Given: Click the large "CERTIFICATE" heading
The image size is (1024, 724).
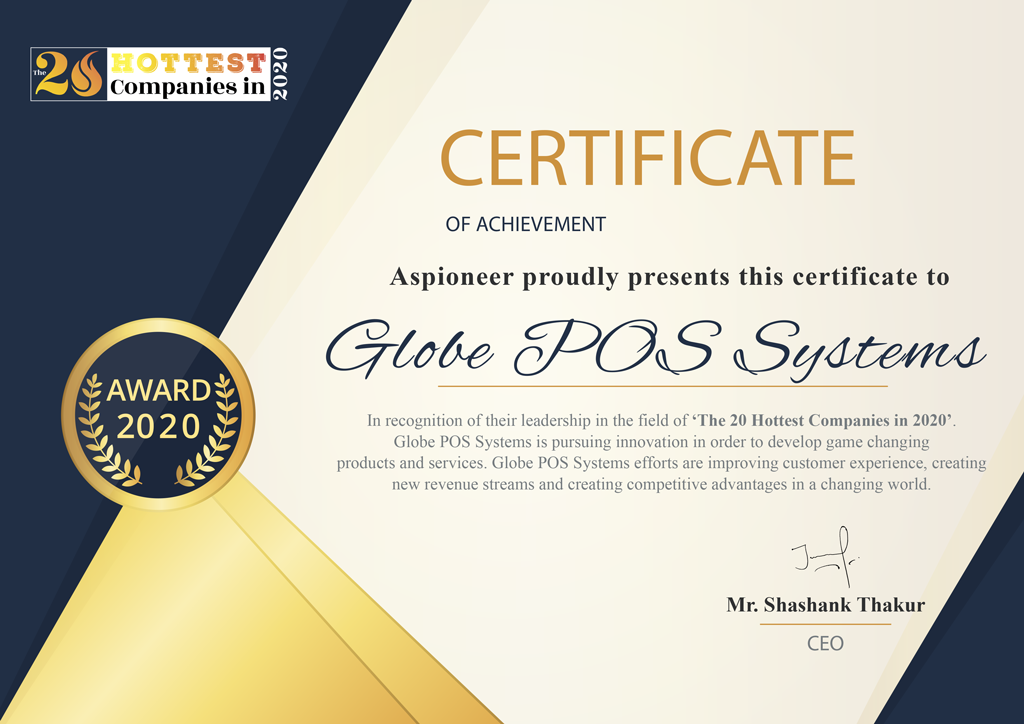Looking at the screenshot, I should coord(648,159).
